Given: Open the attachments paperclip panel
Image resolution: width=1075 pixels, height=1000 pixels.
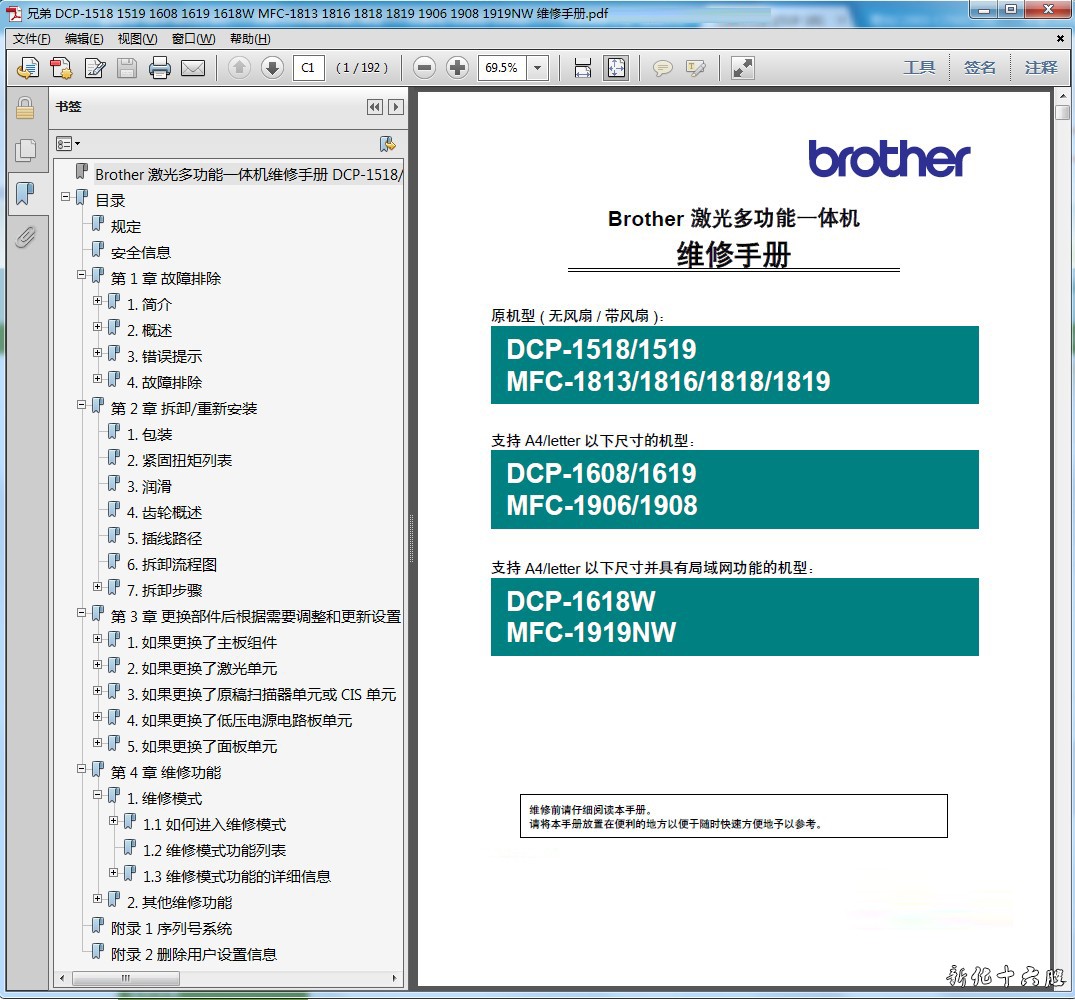Looking at the screenshot, I should coord(25,237).
